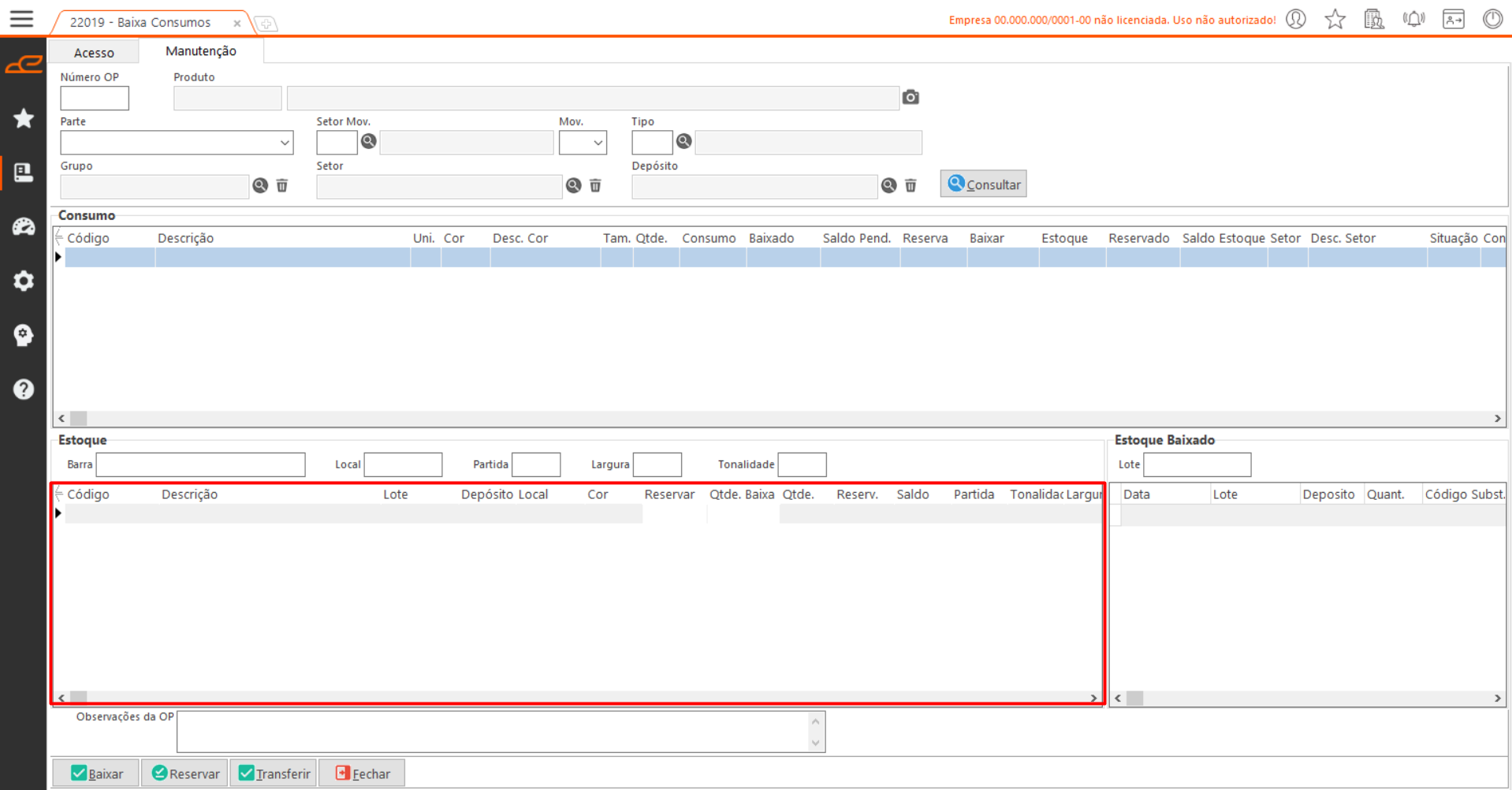Open the dashboard gauge in the sidebar
Viewport: 1512px width, 790px height.
[24, 227]
